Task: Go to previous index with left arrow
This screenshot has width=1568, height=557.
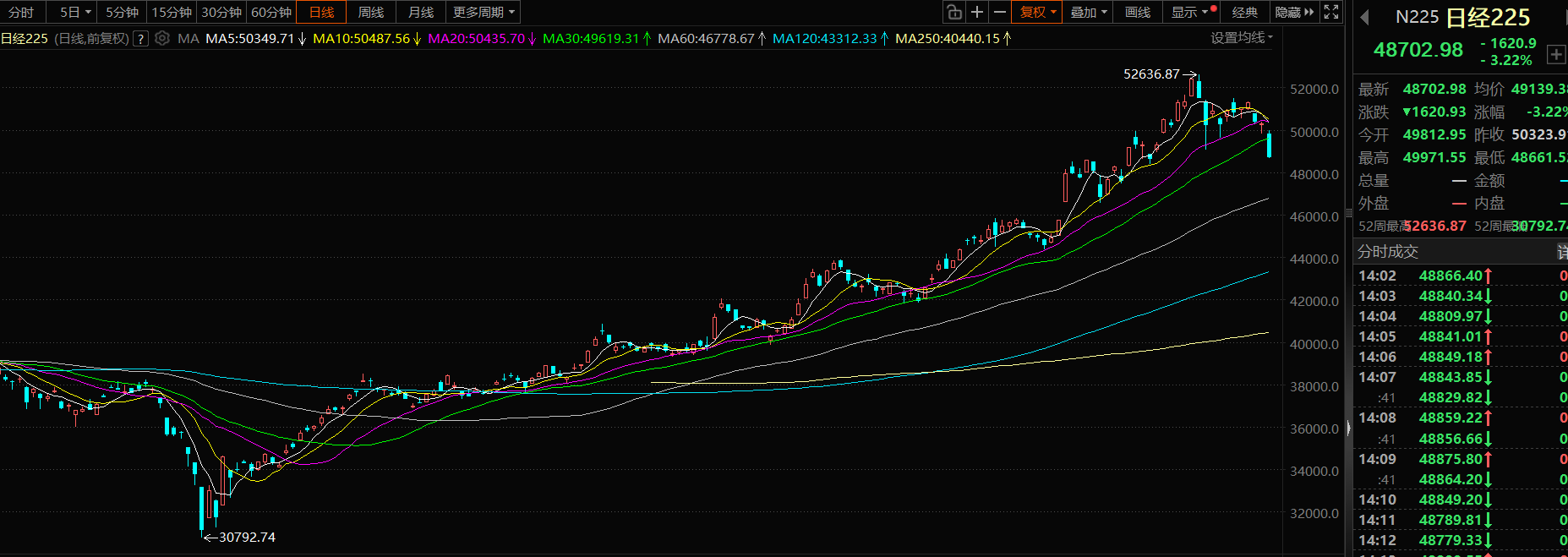Action: (x=1364, y=18)
